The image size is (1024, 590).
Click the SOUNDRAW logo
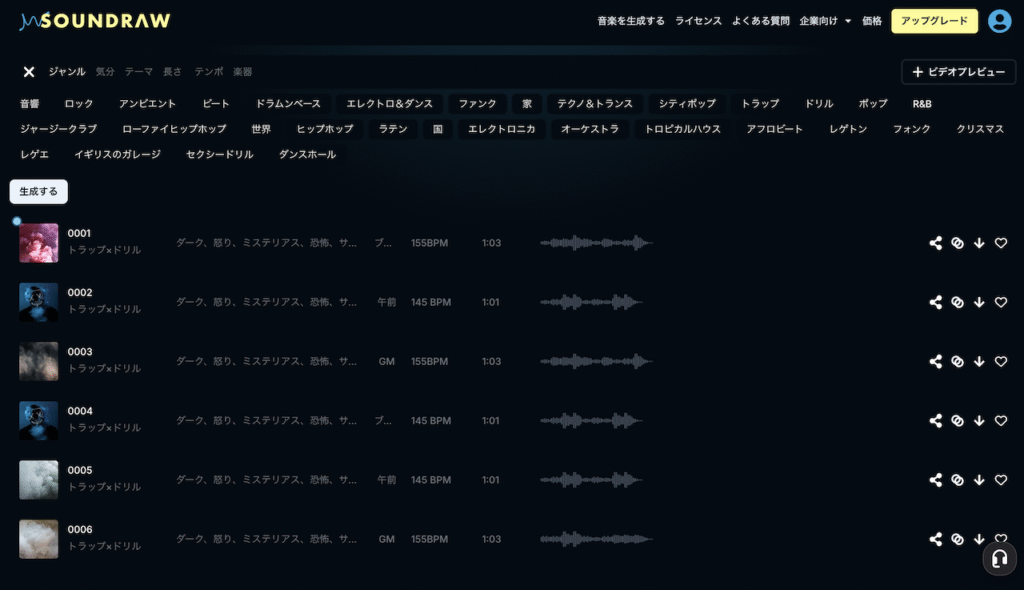95,21
